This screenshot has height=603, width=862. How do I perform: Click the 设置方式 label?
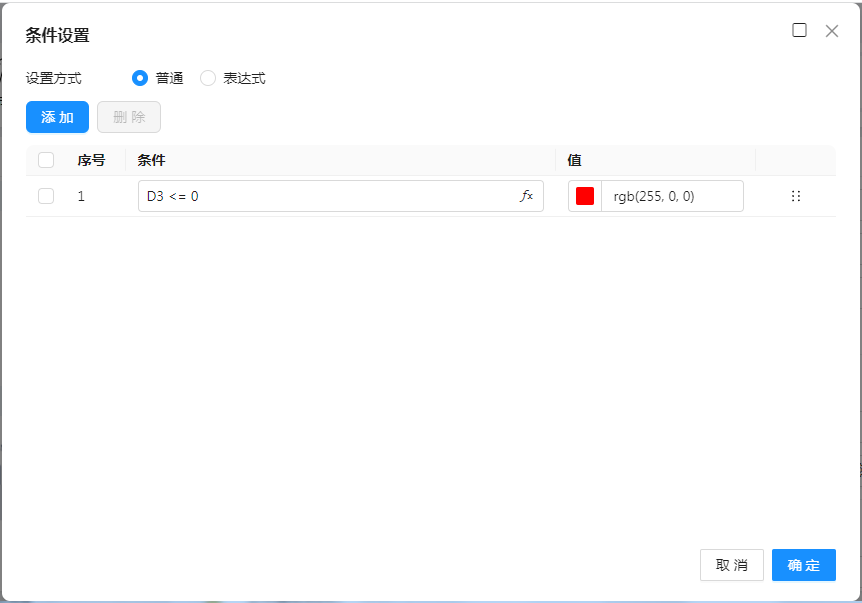coord(53,78)
